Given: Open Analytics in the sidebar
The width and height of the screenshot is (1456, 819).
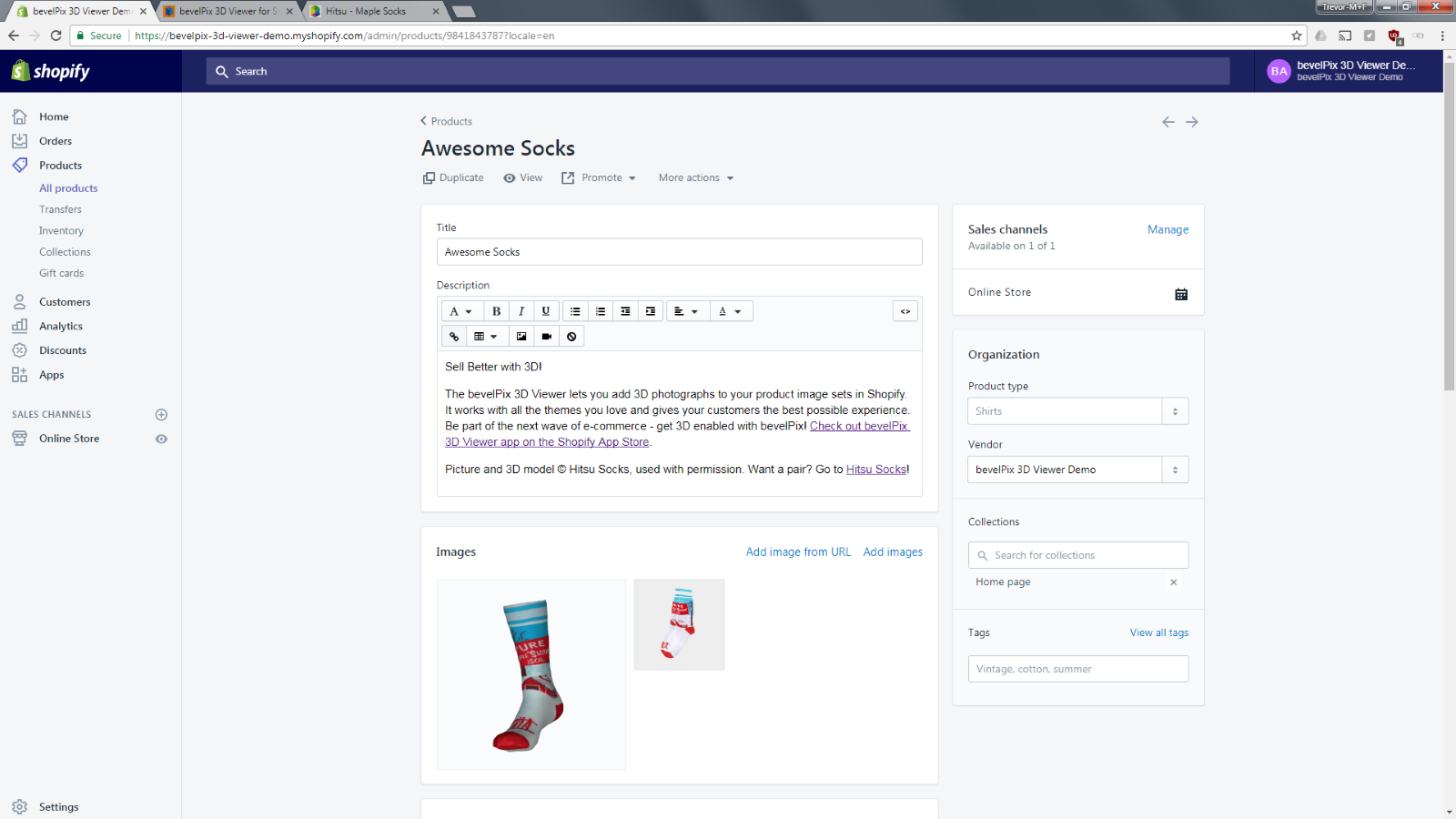Looking at the screenshot, I should point(61,326).
